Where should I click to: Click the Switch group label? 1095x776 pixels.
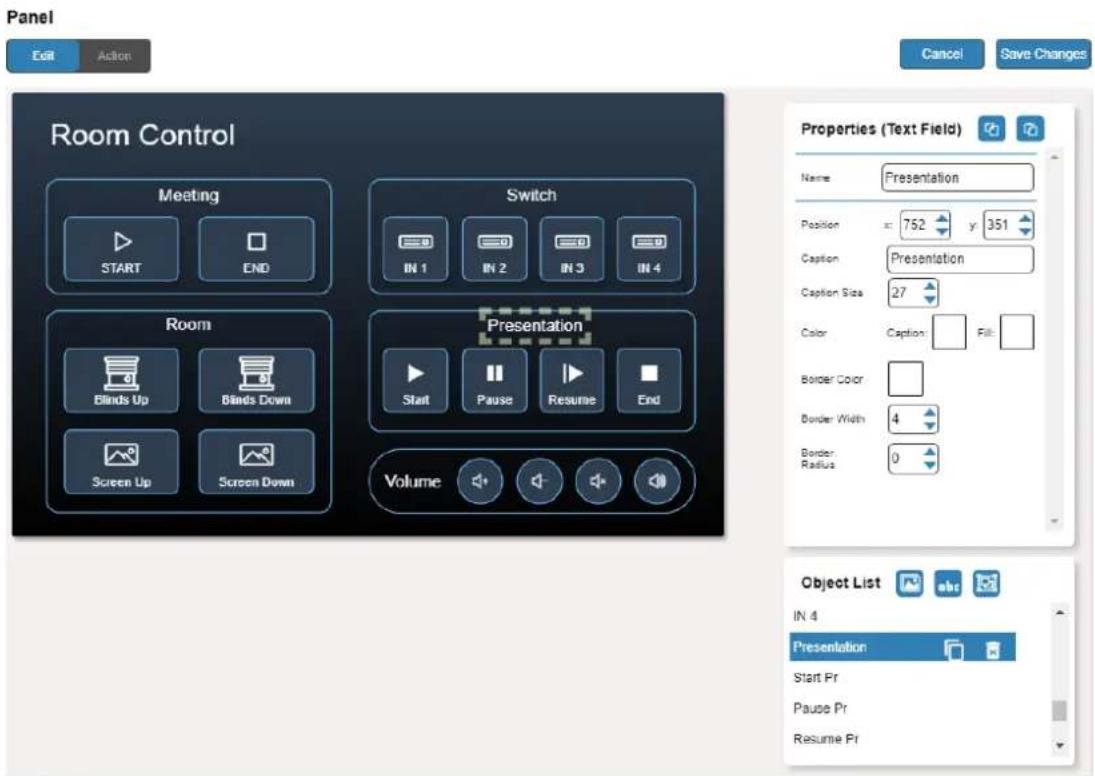point(531,196)
